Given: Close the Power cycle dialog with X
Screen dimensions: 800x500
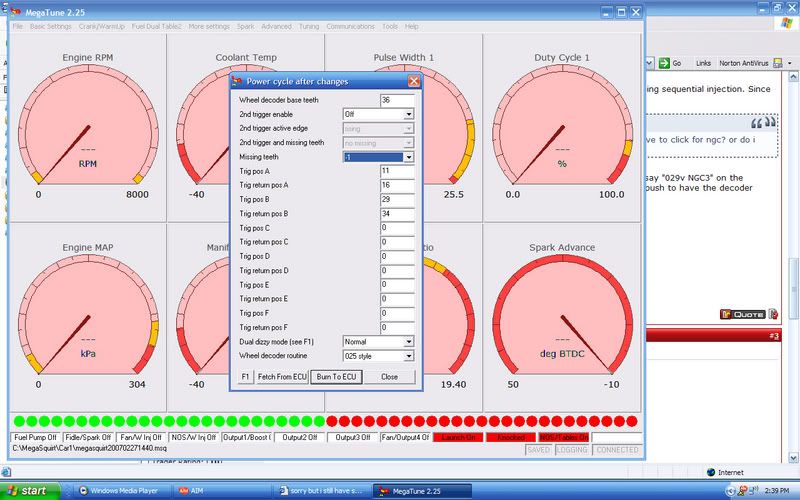Looking at the screenshot, I should [x=414, y=81].
